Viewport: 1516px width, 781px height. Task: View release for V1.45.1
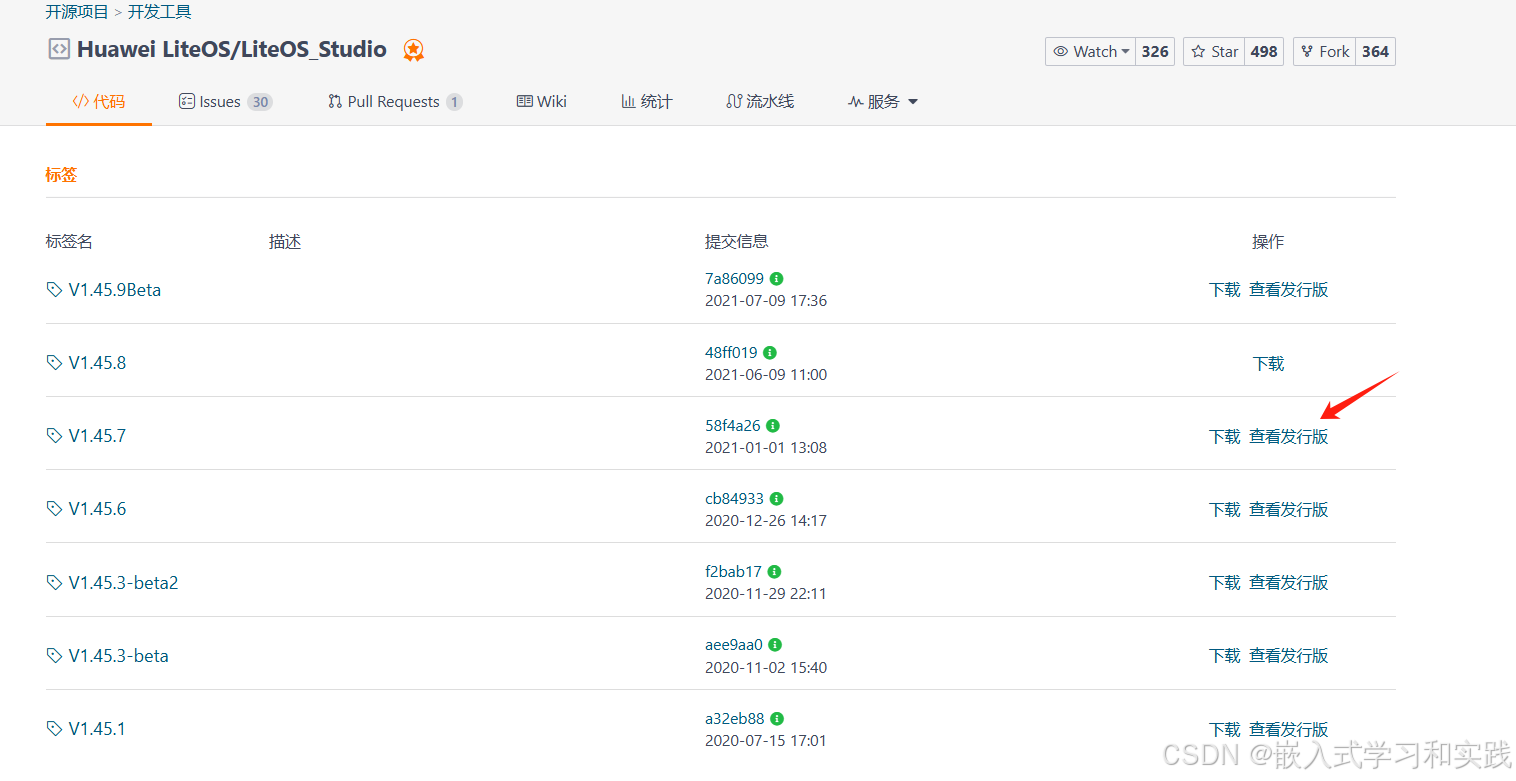pyautogui.click(x=1289, y=730)
